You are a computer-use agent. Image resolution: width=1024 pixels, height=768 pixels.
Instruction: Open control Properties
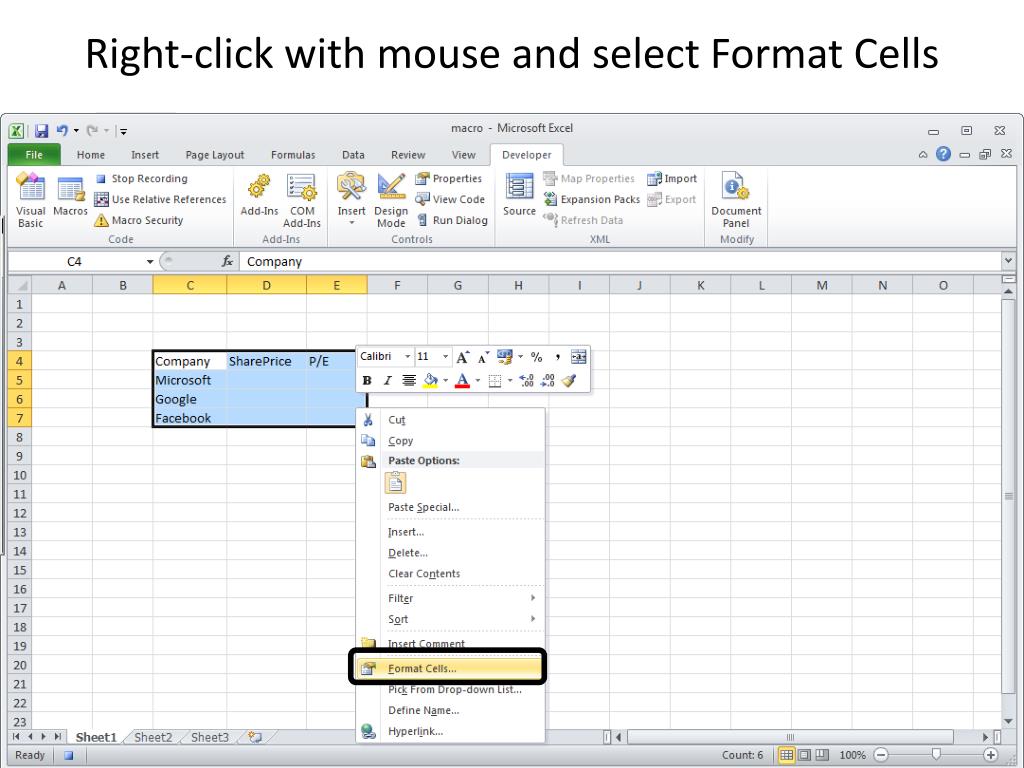[449, 178]
